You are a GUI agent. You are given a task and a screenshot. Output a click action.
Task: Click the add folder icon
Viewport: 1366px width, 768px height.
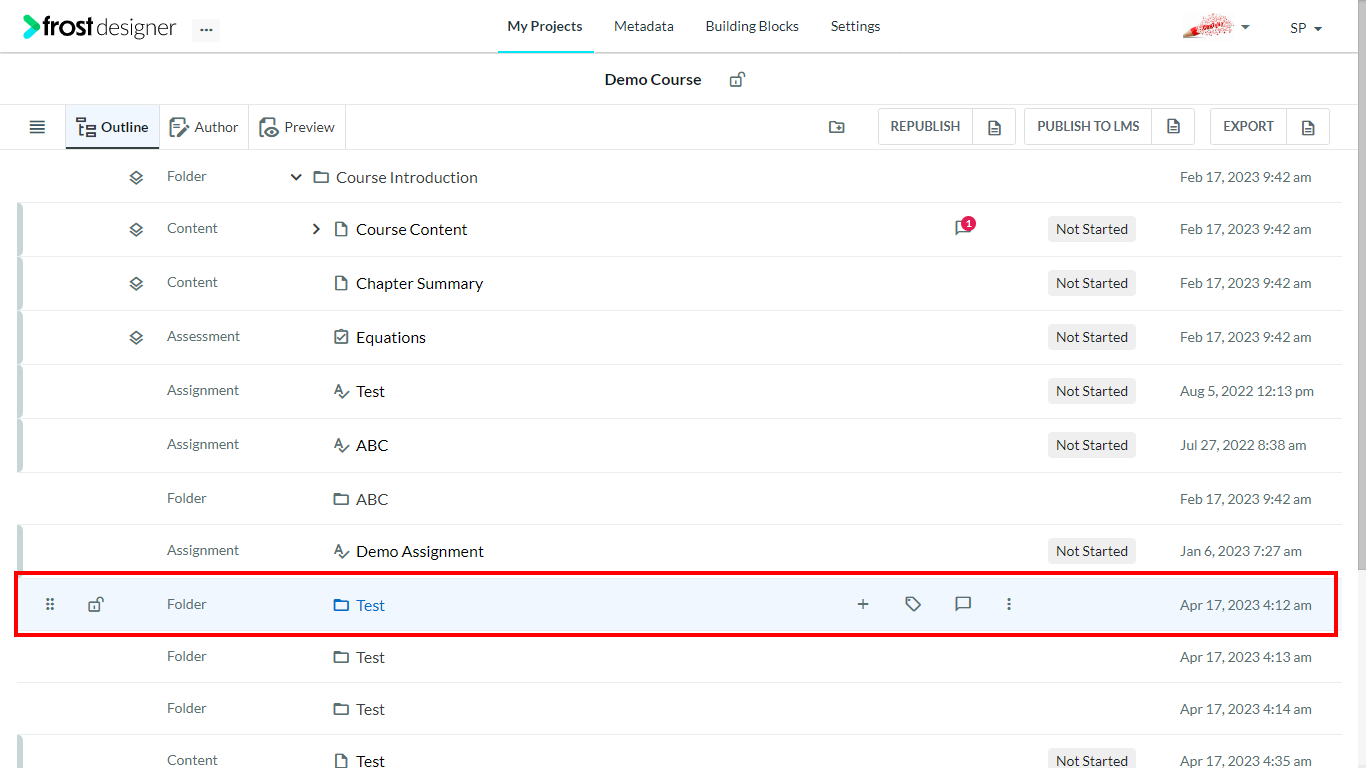tap(837, 127)
